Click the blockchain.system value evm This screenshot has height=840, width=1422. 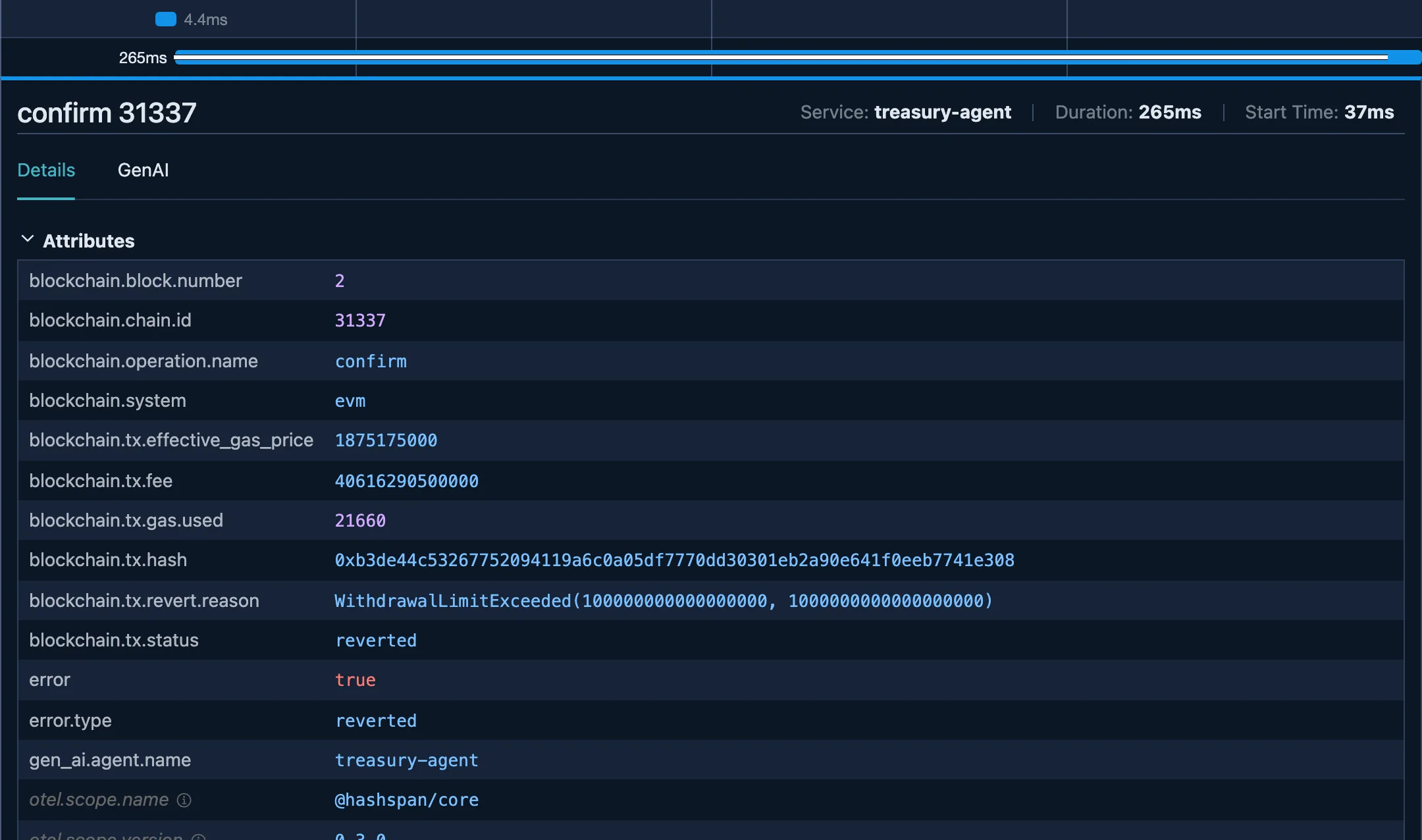[x=350, y=401]
